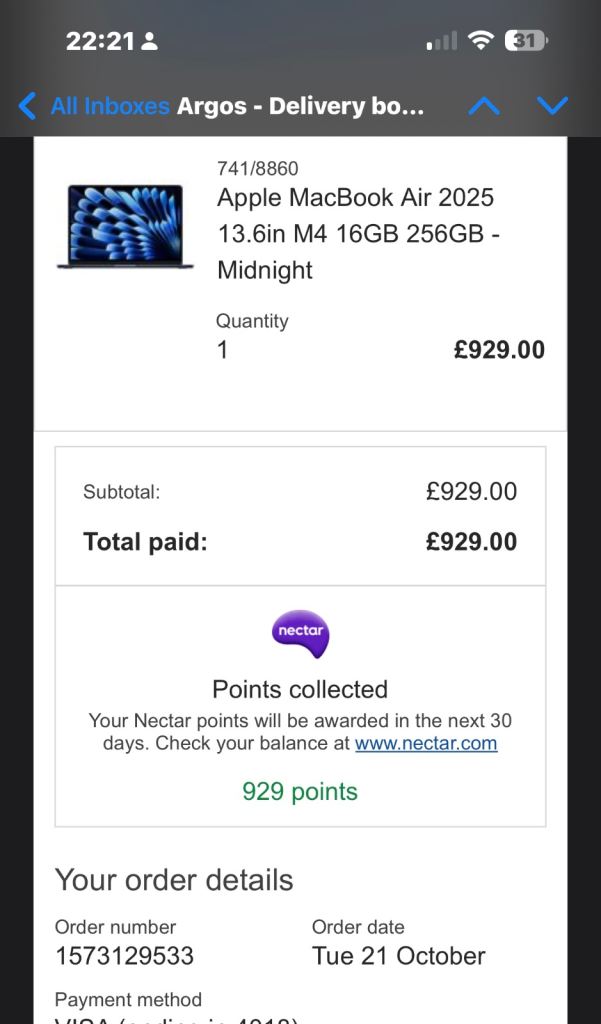601x1024 pixels.
Task: Tap the Wi-Fi status icon
Action: coord(481,41)
